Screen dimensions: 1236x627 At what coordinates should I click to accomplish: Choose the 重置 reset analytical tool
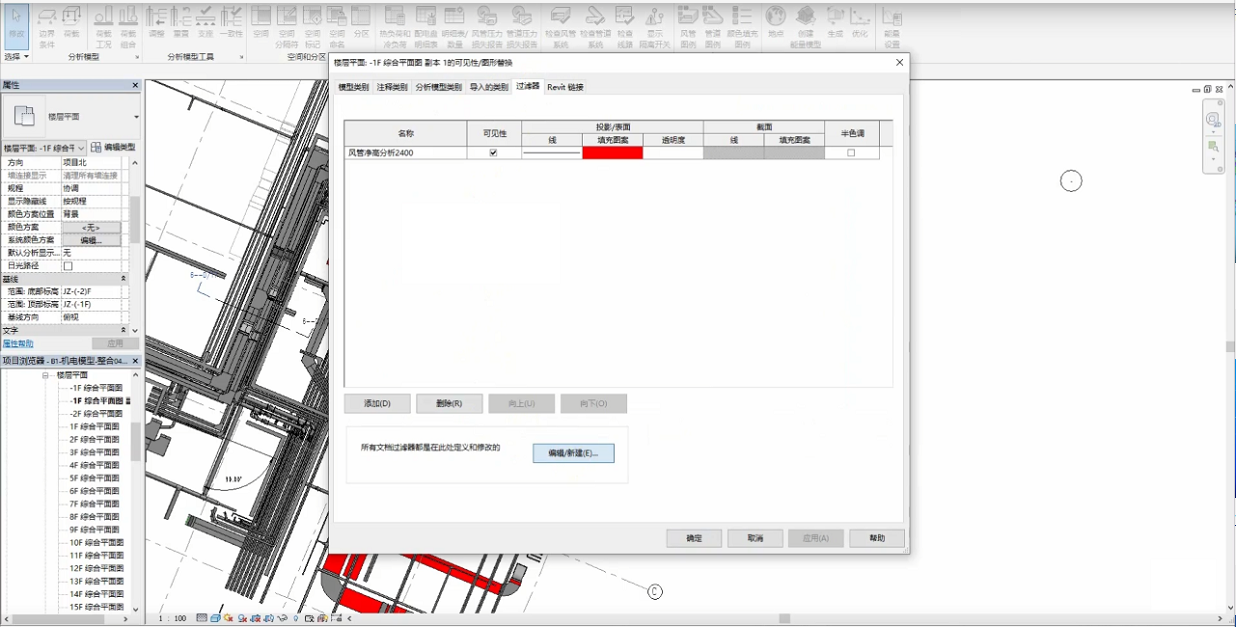[x=181, y=24]
